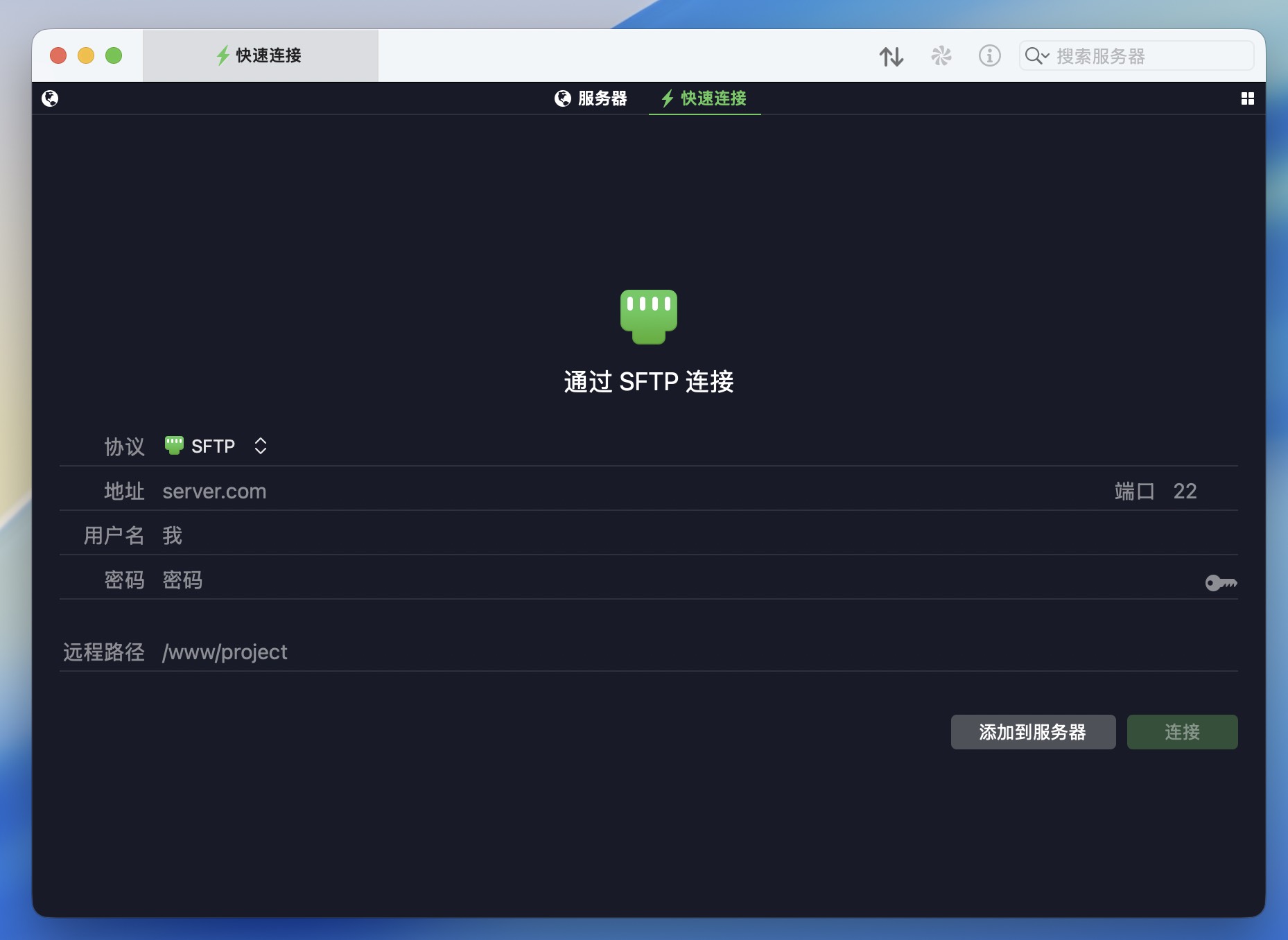Open the info inspector icon
Image resolution: width=1288 pixels, height=940 pixels.
coord(989,56)
